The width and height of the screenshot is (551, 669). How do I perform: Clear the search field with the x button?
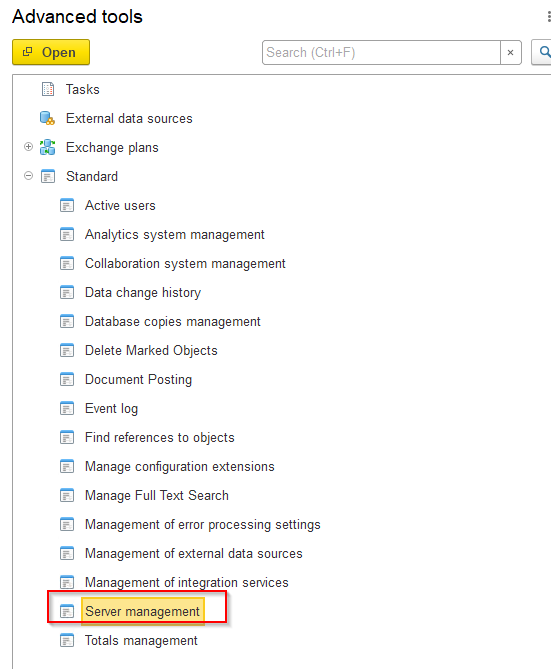(510, 52)
